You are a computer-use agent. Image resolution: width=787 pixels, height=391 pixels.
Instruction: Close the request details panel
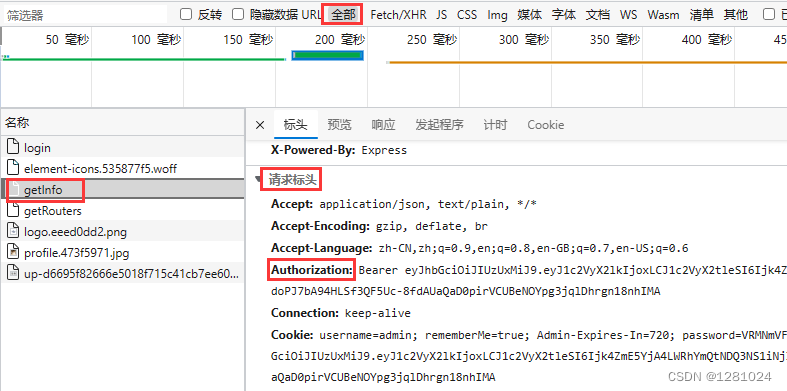click(x=260, y=125)
